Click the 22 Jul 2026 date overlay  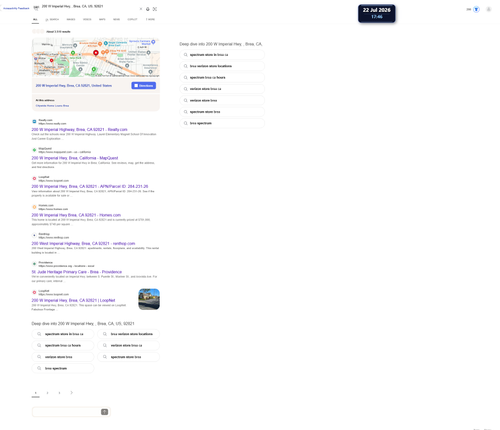pos(377,13)
